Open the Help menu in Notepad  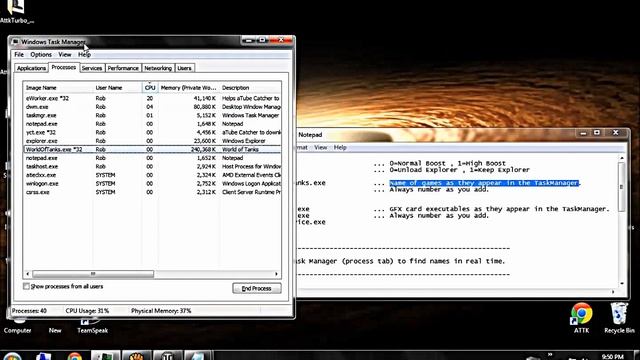340,147
